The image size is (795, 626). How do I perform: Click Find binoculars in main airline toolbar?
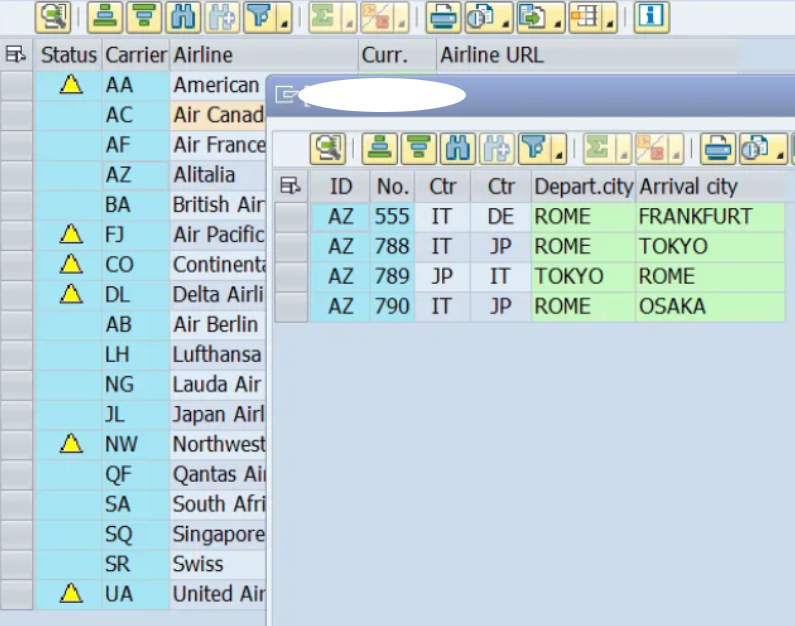click(x=183, y=17)
